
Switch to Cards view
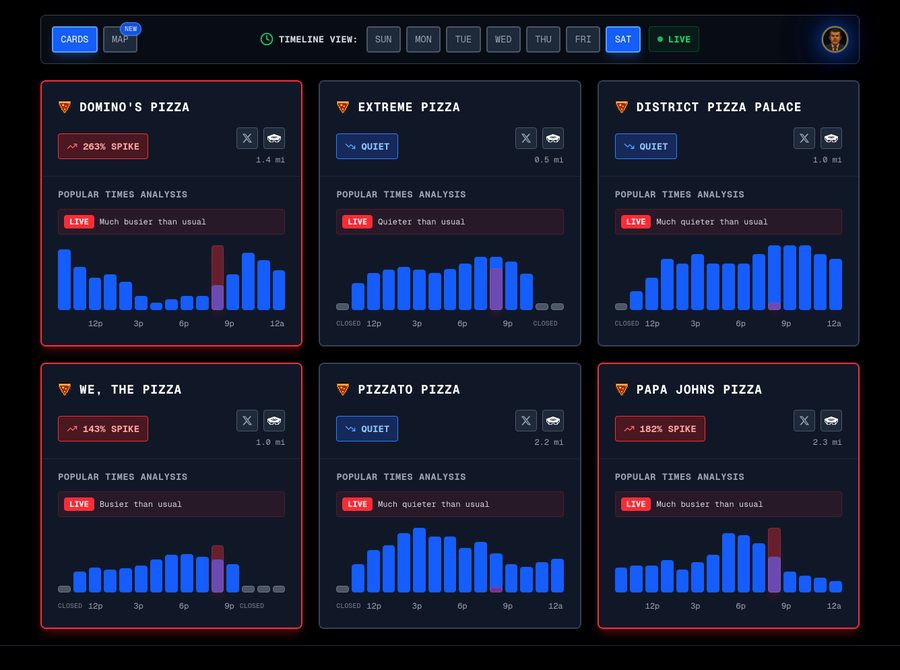coord(75,39)
